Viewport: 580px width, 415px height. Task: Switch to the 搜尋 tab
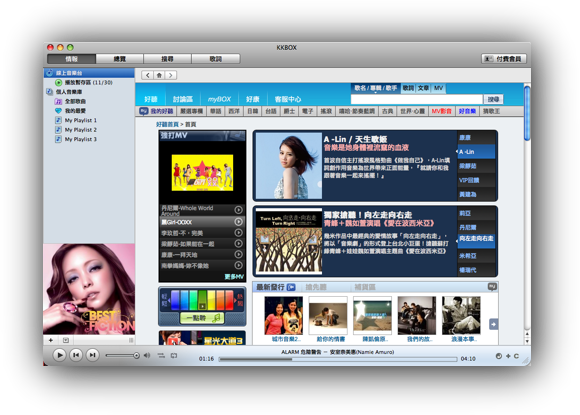[167, 59]
